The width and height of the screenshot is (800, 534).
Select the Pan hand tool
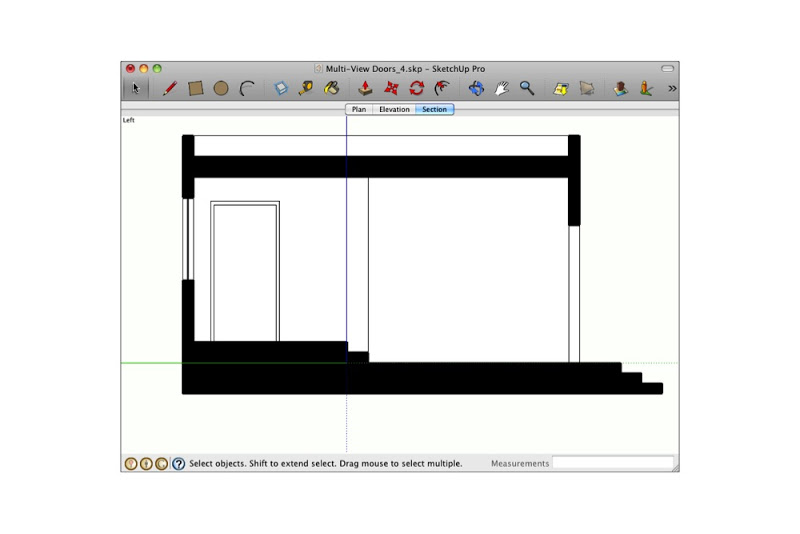tap(502, 88)
